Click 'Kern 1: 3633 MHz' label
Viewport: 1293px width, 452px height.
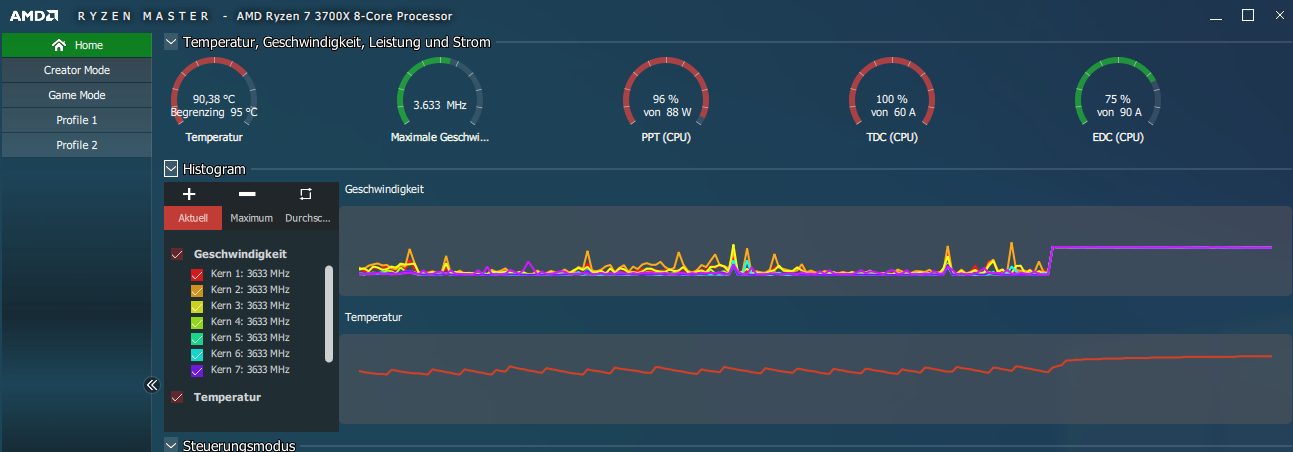pos(250,273)
